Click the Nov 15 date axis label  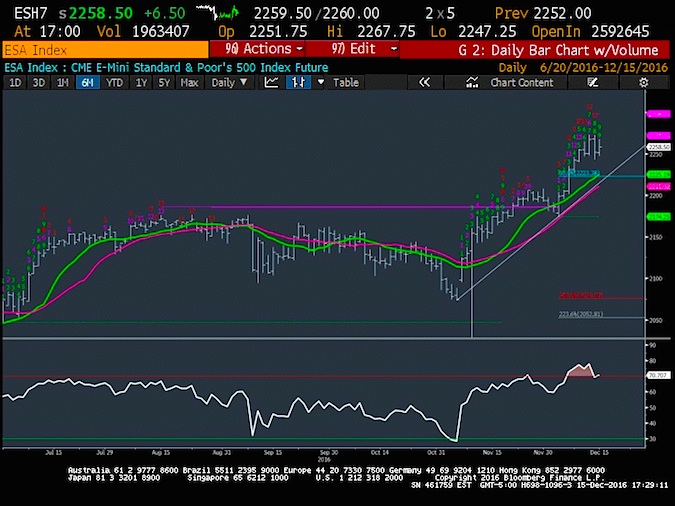tap(492, 453)
